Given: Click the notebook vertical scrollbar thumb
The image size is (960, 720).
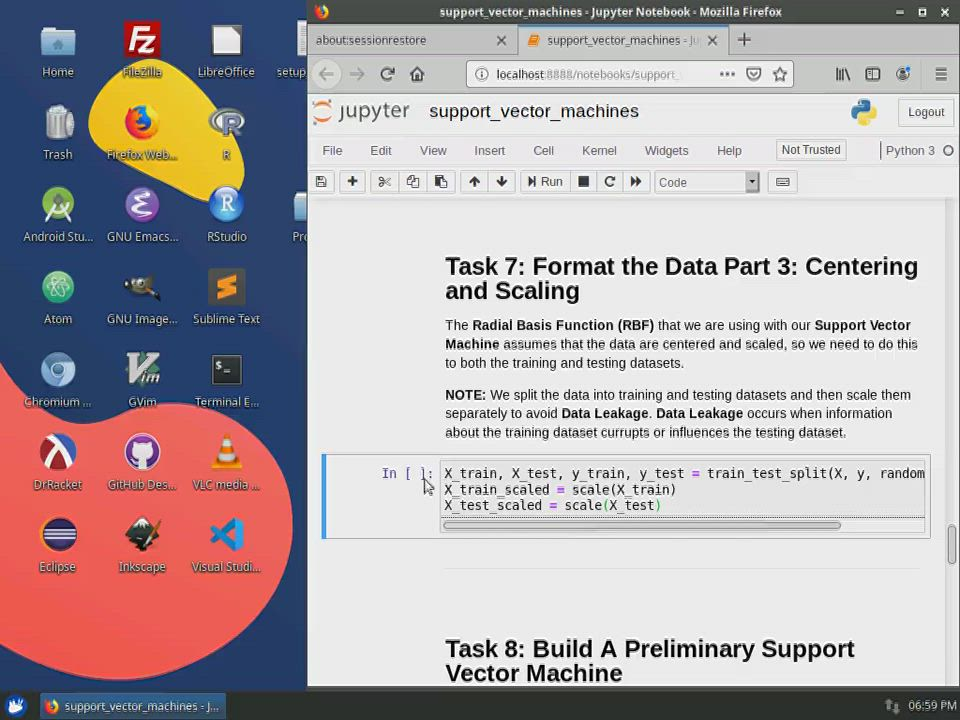Looking at the screenshot, I should click(951, 544).
